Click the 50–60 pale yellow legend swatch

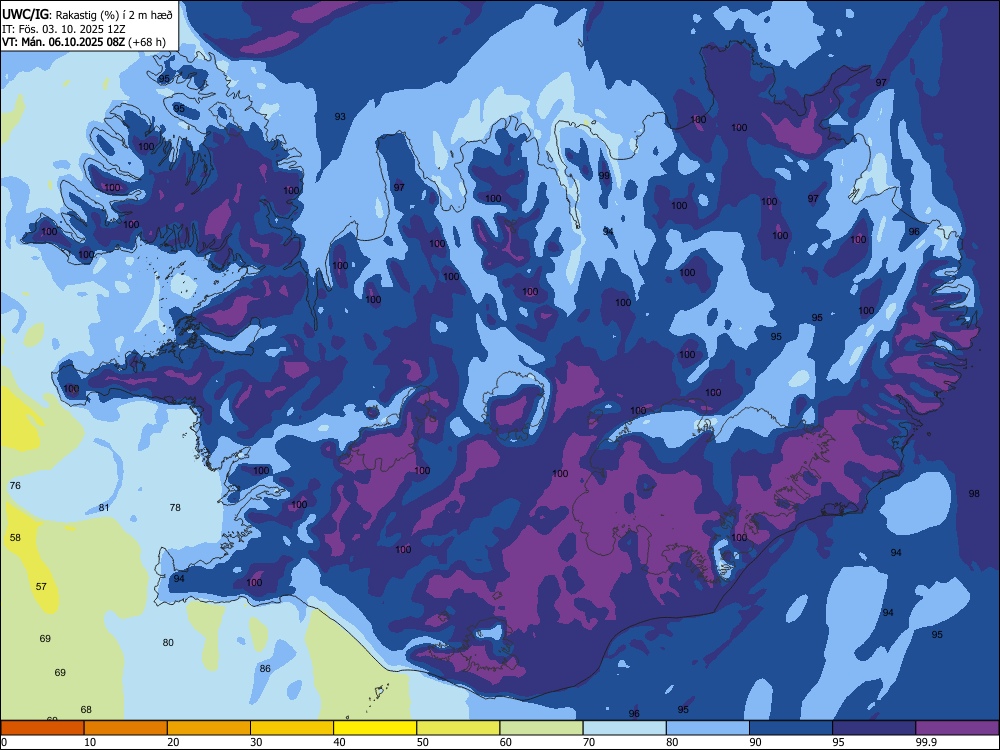coord(458,728)
